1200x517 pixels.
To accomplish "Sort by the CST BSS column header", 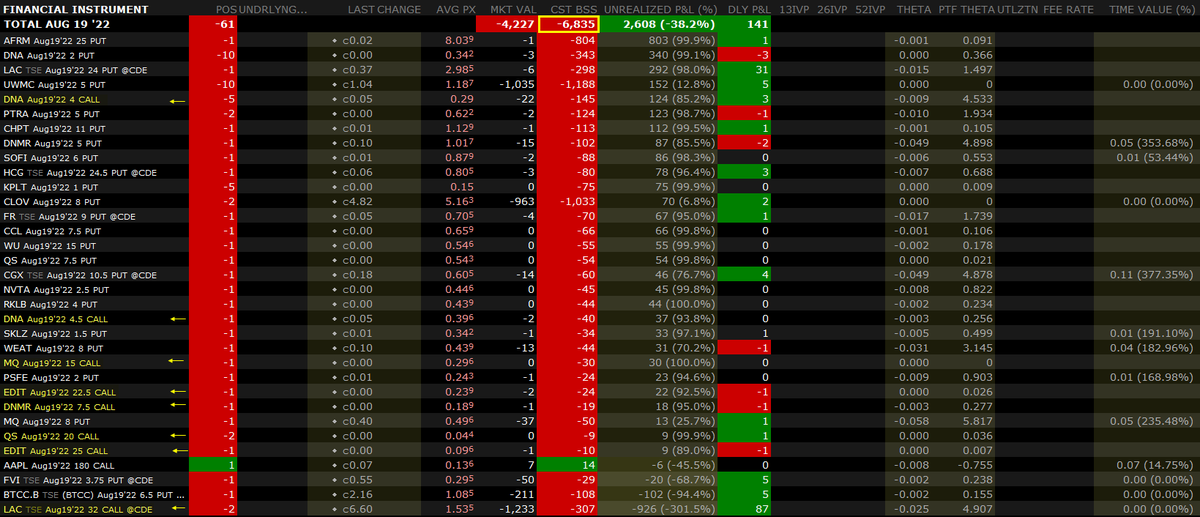I will (x=576, y=9).
